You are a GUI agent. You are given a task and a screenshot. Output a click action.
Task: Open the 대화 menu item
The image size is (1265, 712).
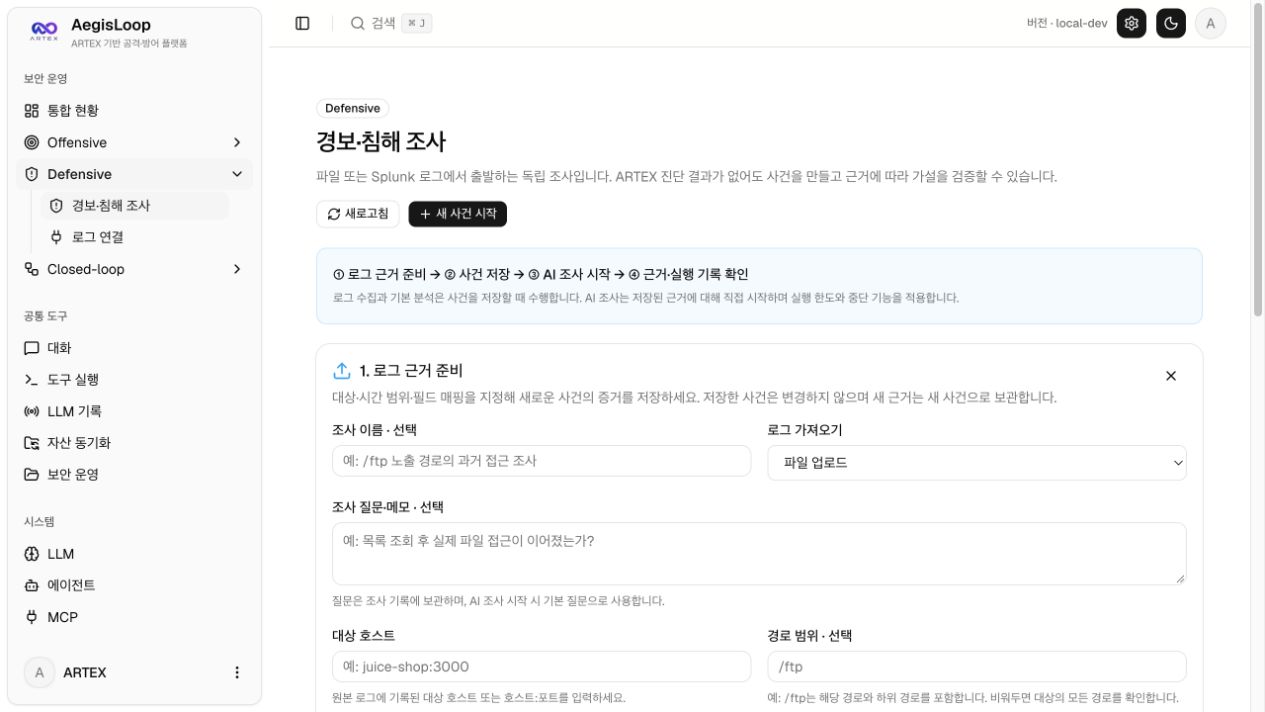[134, 348]
